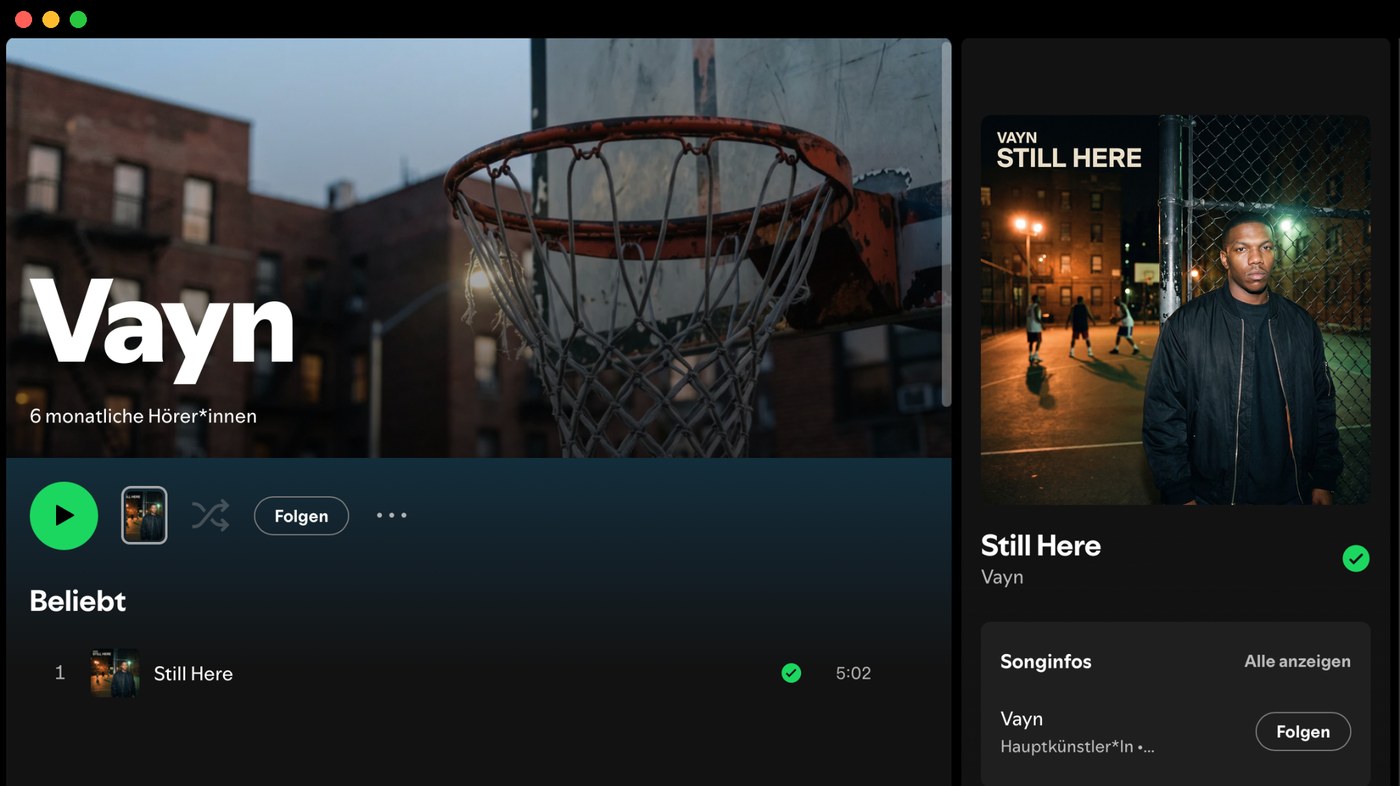The image size is (1400, 786).
Task: Click green saved checkmark beside Still Here title in right panel
Action: (x=1356, y=558)
